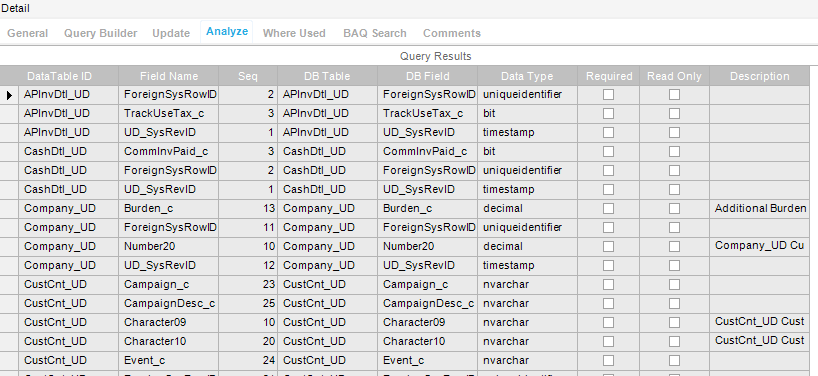Sort by DataTable ID column header
This screenshot has height=376, width=818.
click(x=59, y=76)
